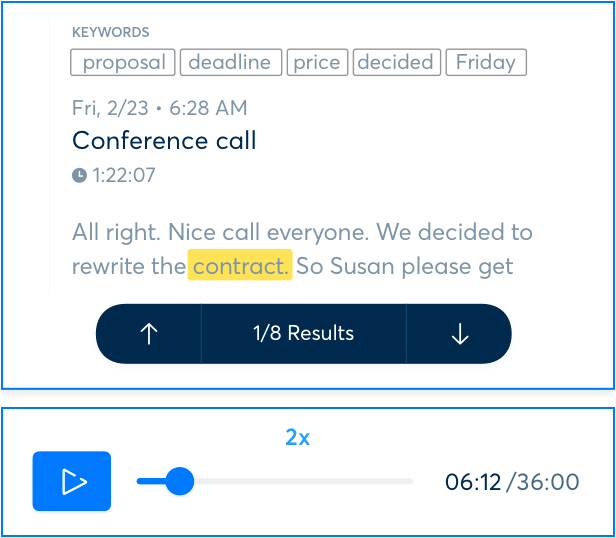Click the word "Susan" in transcript
This screenshot has width=616, height=538.
[x=362, y=266]
